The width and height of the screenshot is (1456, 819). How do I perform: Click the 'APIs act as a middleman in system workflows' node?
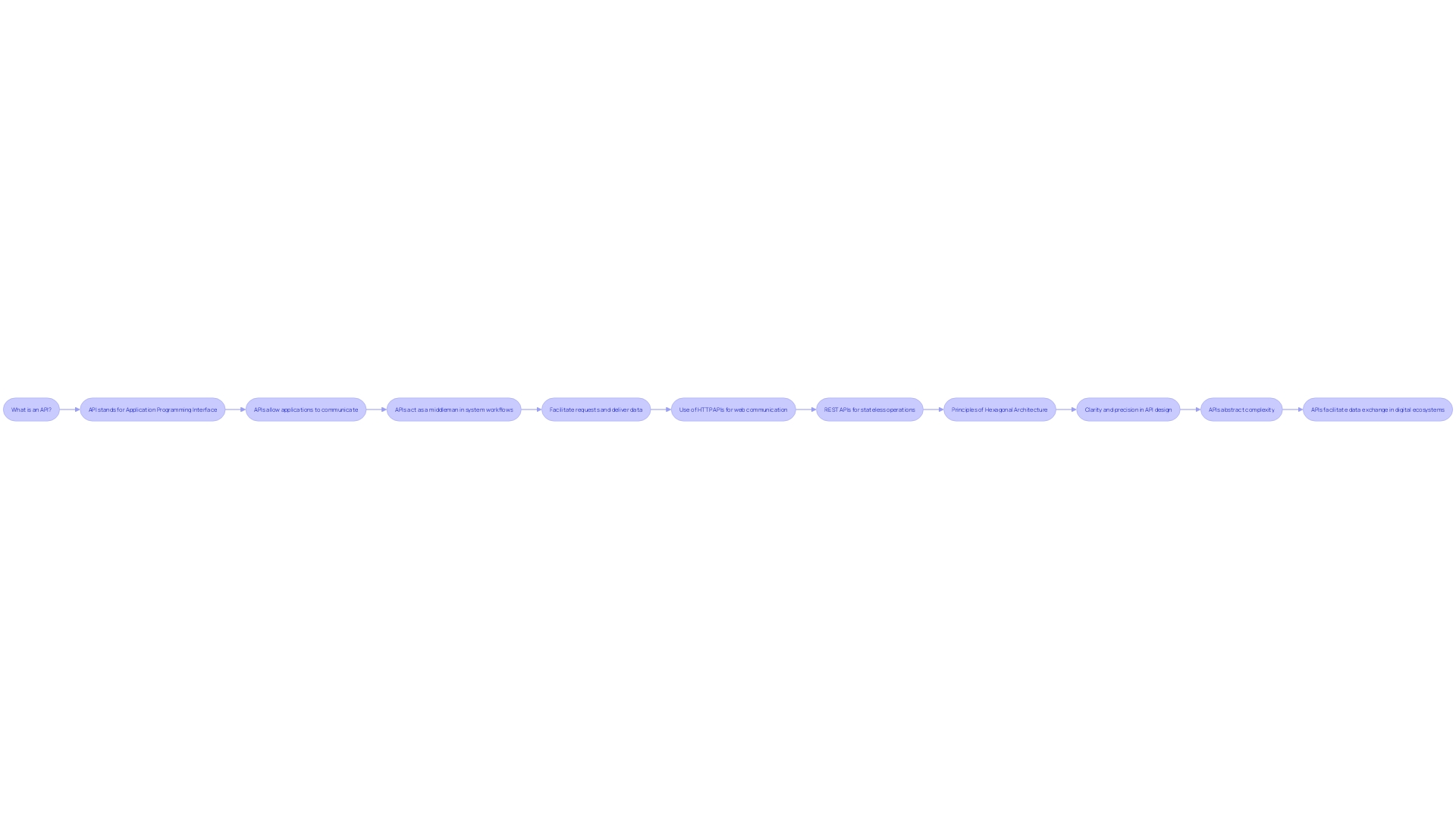(454, 409)
